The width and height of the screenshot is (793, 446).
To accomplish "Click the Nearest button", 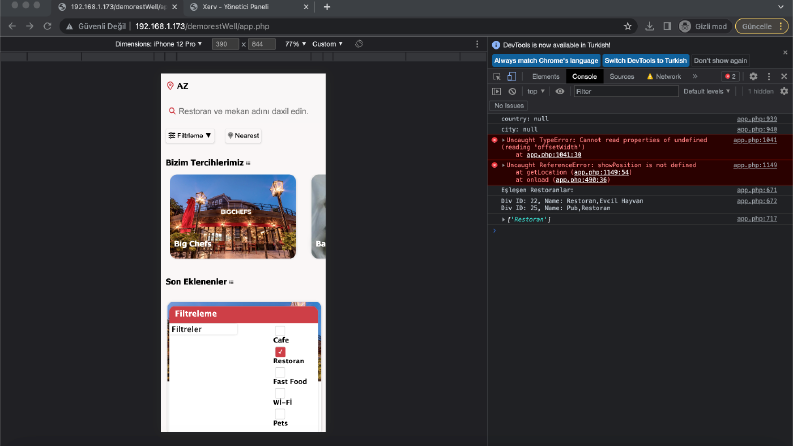I will 243,136.
